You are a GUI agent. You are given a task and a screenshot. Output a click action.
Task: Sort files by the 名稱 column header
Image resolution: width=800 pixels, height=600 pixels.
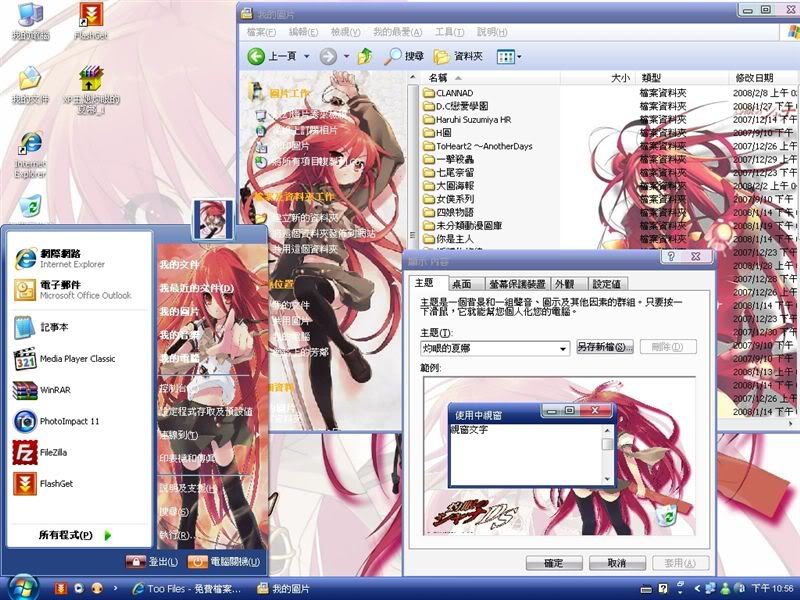[x=489, y=78]
